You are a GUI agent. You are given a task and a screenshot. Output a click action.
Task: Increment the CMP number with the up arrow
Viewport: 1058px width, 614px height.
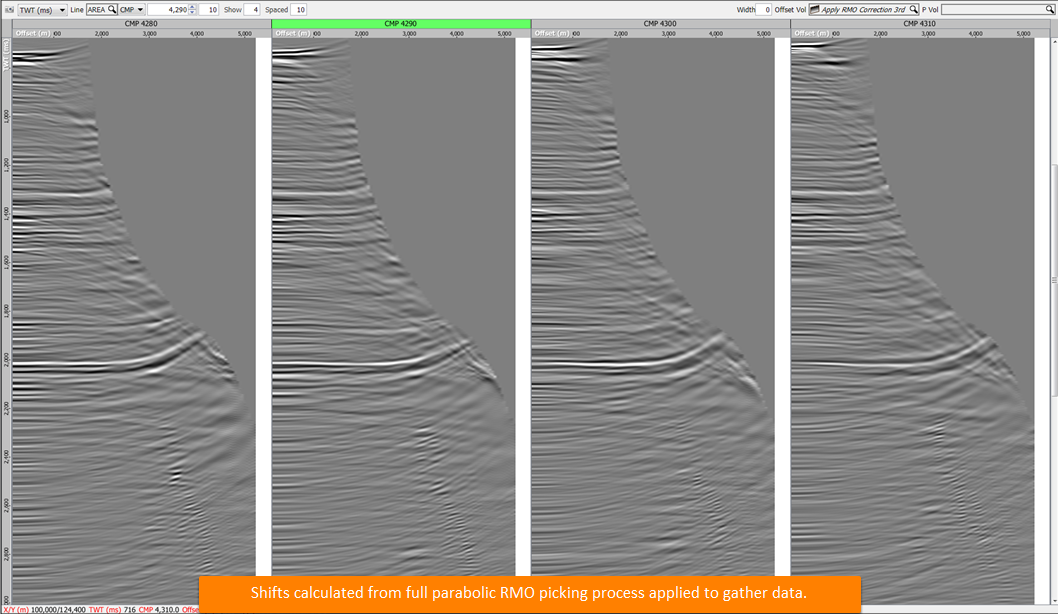point(192,7)
